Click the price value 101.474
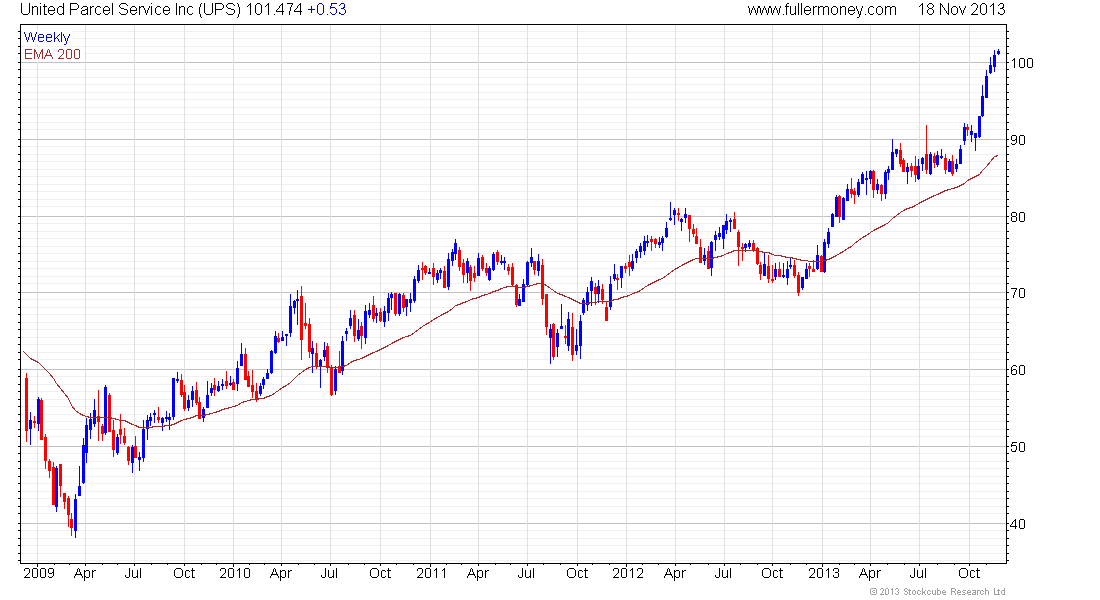 coord(274,10)
